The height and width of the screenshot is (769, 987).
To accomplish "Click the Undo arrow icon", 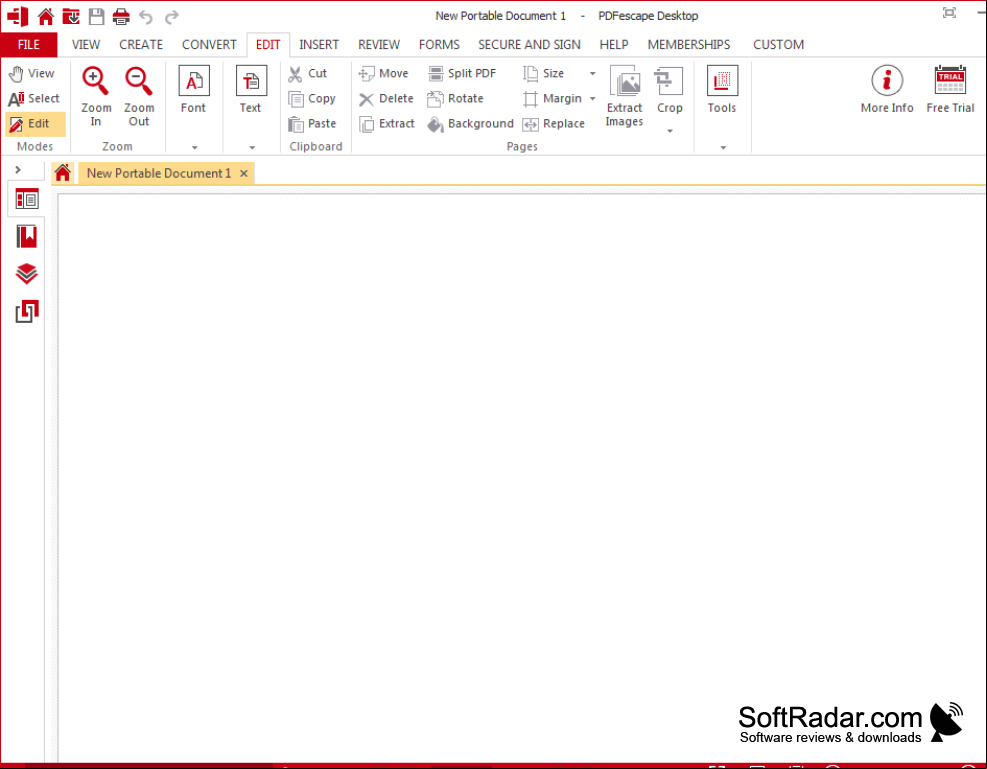I will [146, 16].
